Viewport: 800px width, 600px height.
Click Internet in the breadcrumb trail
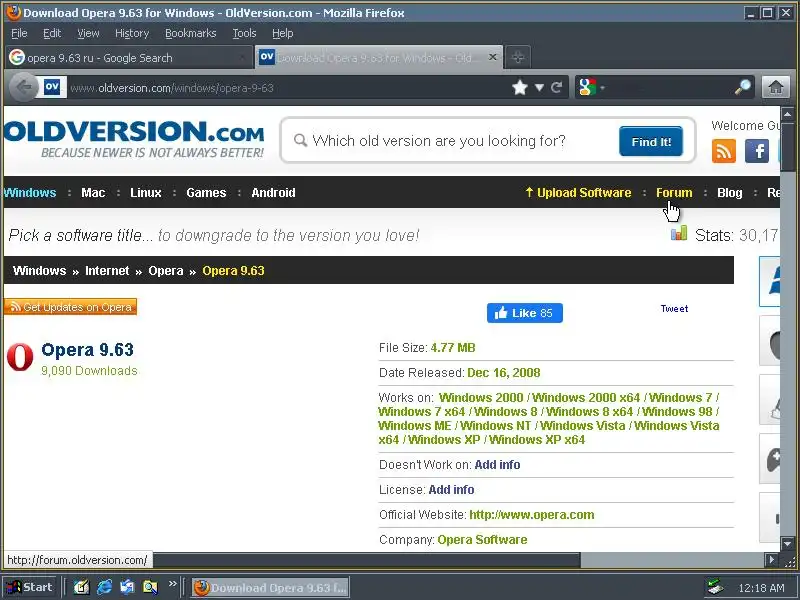pyautogui.click(x=107, y=270)
